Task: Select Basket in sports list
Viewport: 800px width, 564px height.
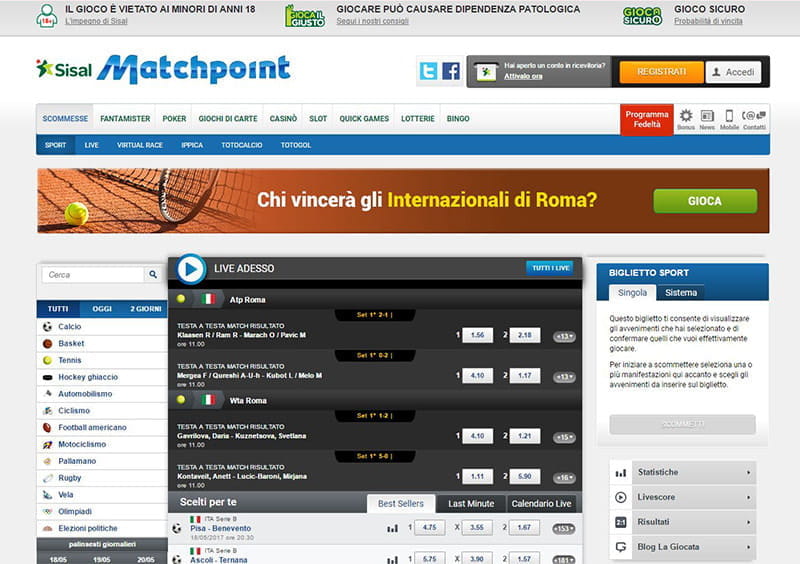Action: (x=102, y=344)
